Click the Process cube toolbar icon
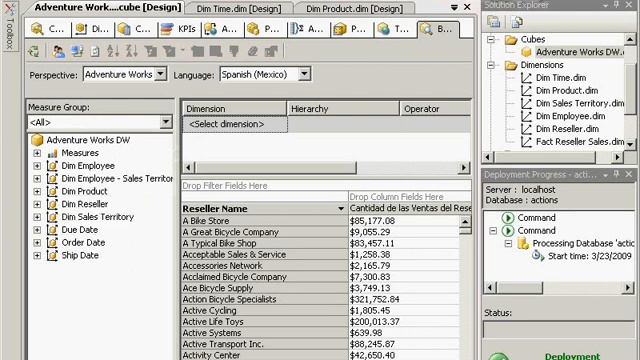 click(34, 51)
